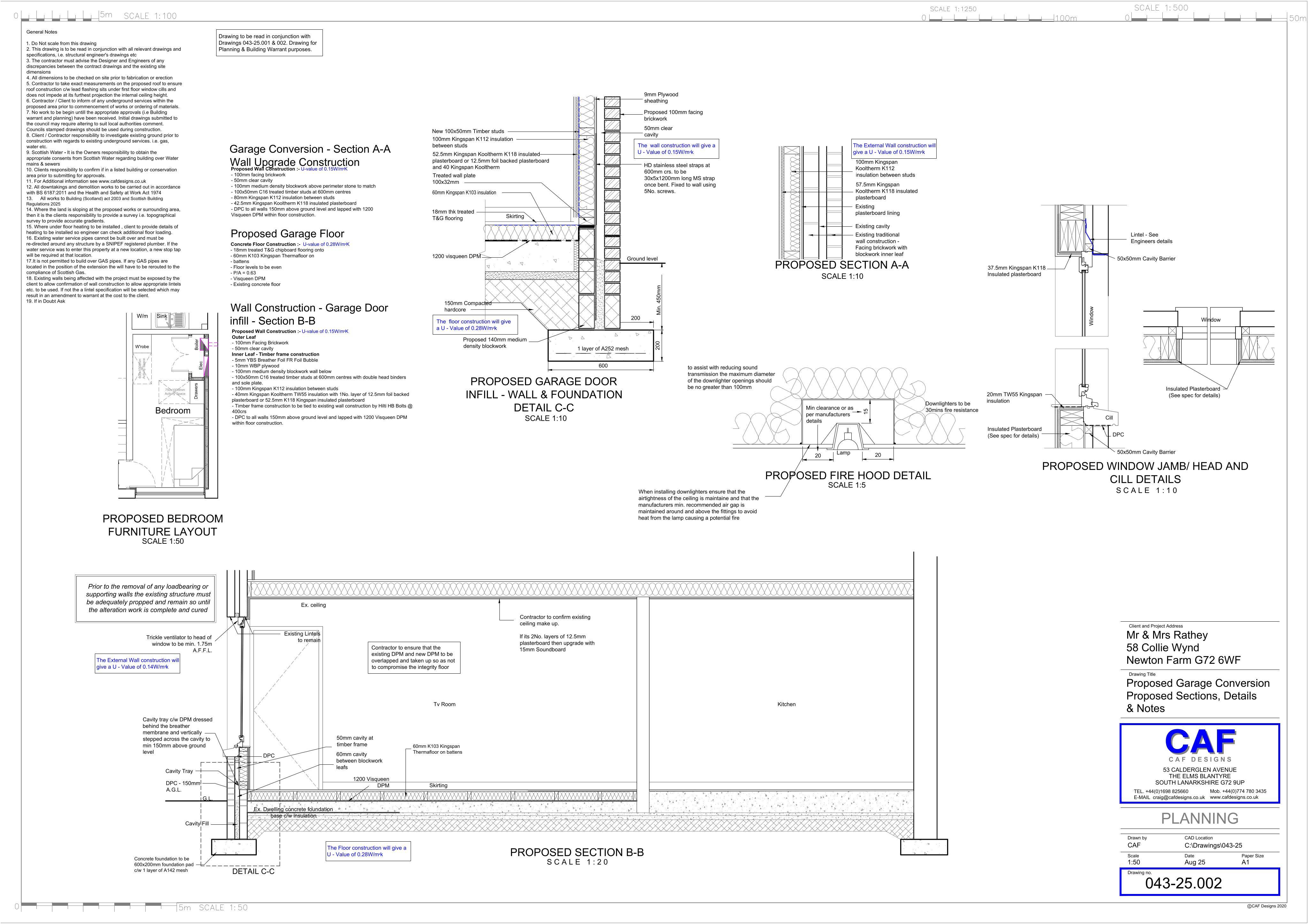1308x924 pixels.
Task: Click 'Cavity Tray' annotation
Action: coord(179,771)
